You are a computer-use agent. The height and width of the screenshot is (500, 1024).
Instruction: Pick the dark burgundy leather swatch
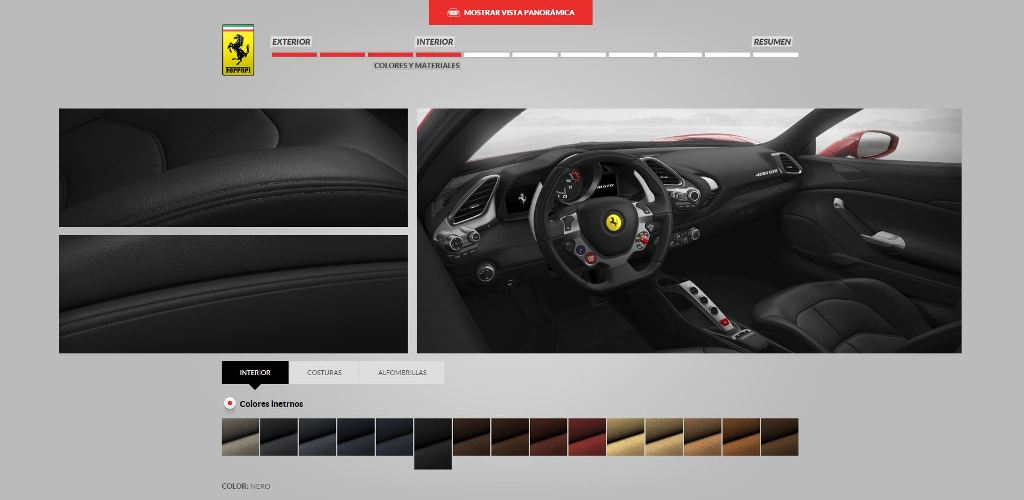[548, 437]
